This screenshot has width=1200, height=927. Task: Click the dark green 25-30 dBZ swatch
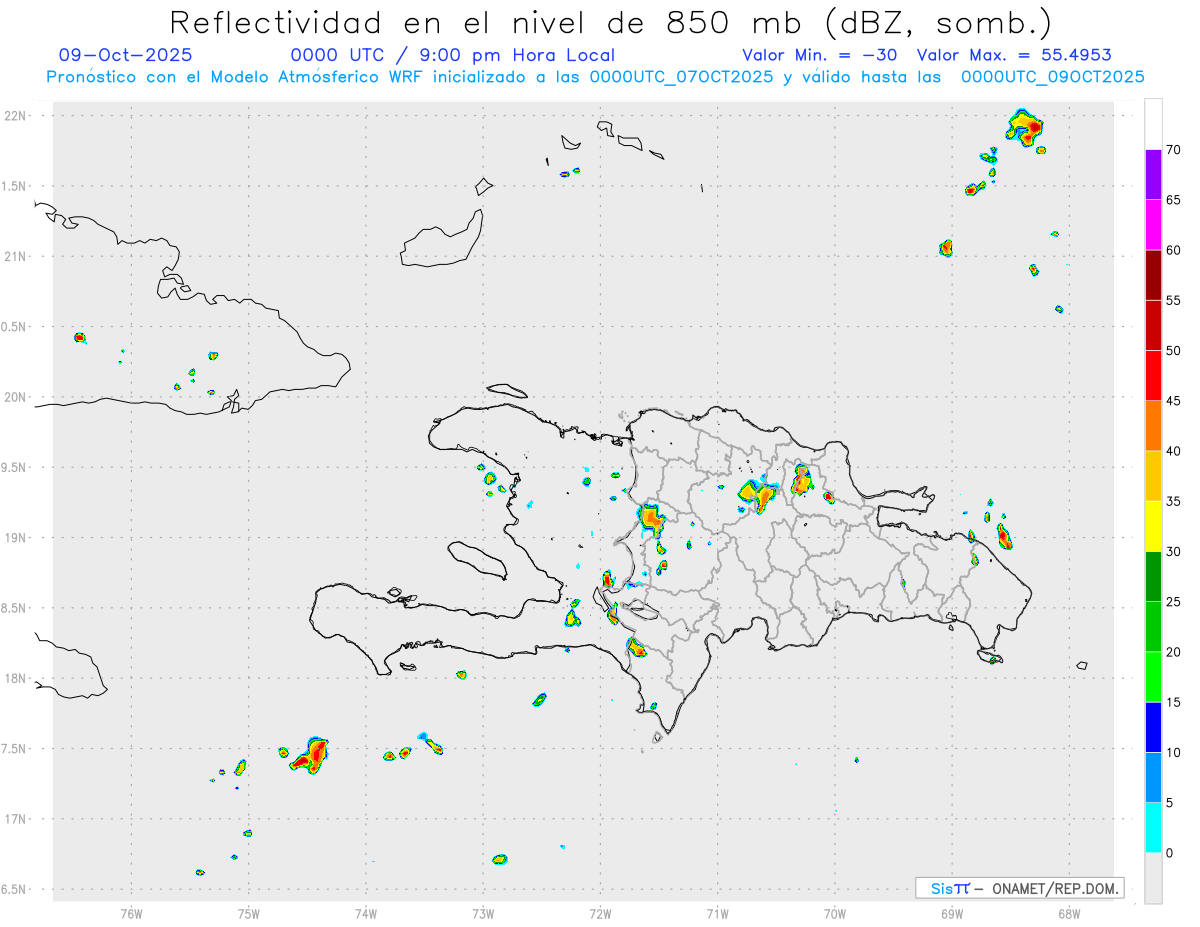coord(1153,577)
